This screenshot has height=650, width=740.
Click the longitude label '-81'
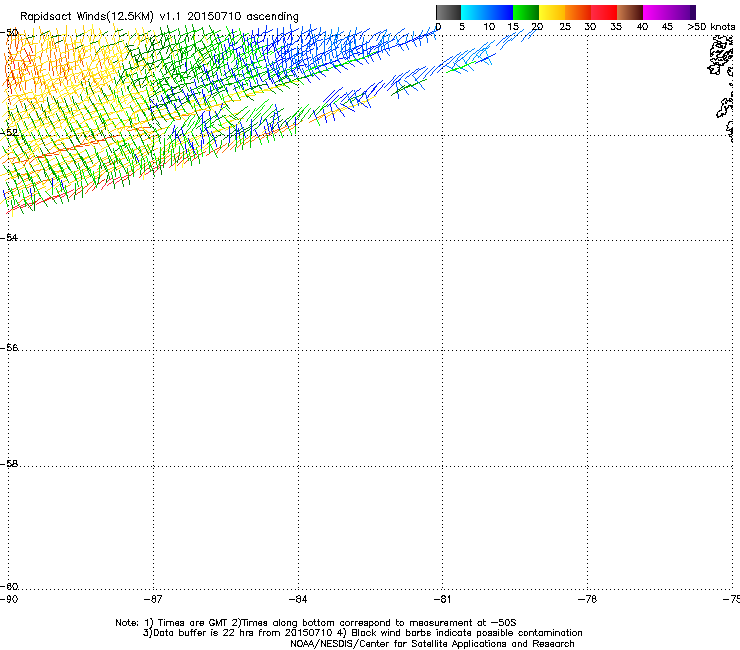(x=442, y=599)
